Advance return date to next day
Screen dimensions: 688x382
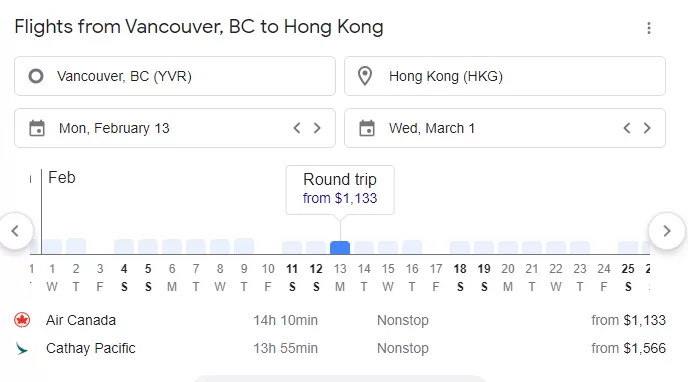pos(647,128)
